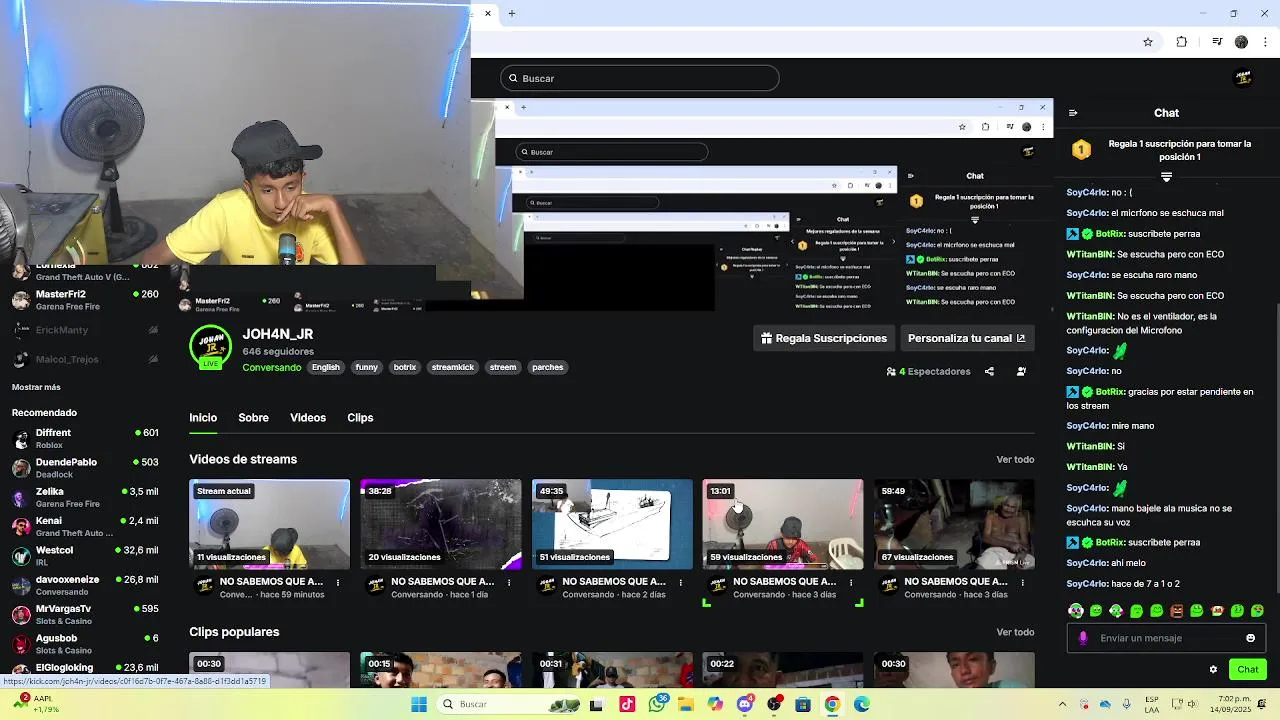Show hidden system tray icons chevron
This screenshot has height=720, width=1280.
[1062, 704]
